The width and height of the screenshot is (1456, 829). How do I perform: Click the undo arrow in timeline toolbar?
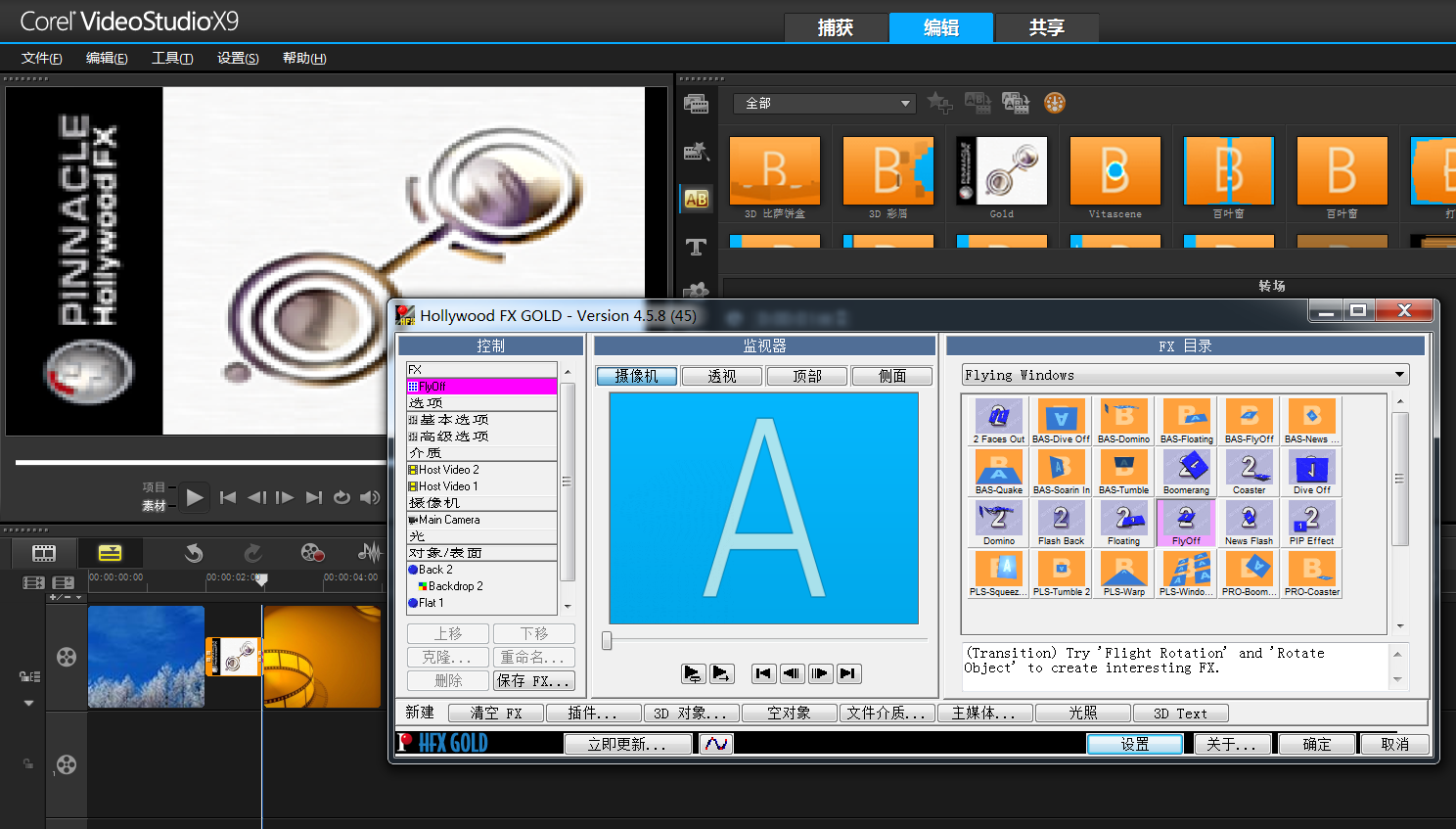(x=194, y=553)
